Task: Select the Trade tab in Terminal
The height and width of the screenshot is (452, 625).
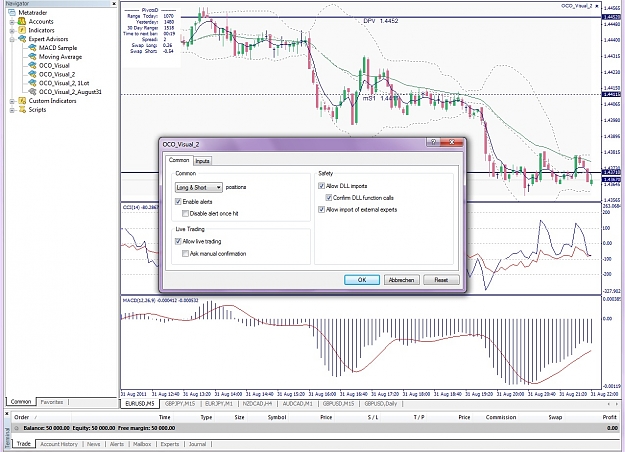Action: click(x=24, y=444)
